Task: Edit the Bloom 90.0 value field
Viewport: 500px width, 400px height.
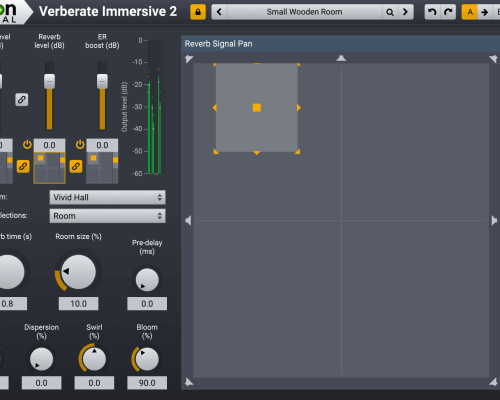Action: click(x=147, y=383)
